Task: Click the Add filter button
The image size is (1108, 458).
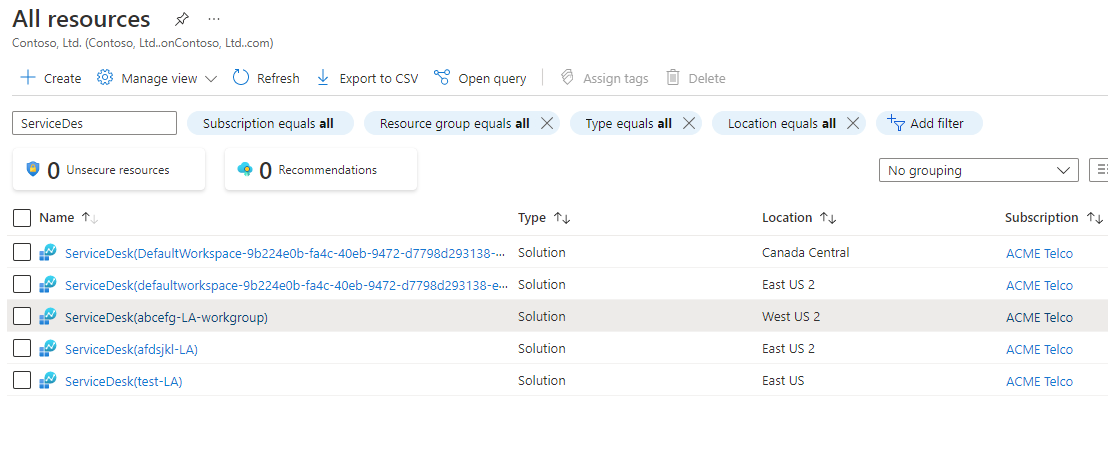Action: pyautogui.click(x=929, y=123)
